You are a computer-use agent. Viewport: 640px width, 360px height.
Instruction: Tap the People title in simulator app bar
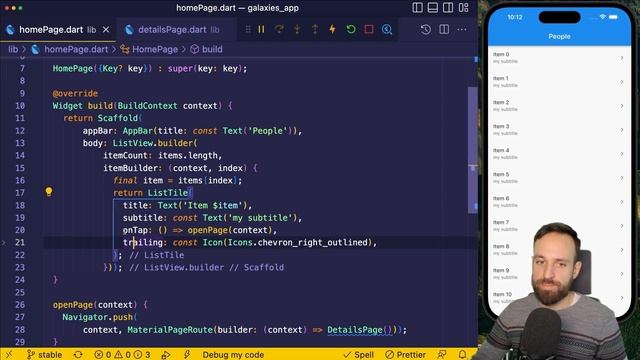(559, 37)
